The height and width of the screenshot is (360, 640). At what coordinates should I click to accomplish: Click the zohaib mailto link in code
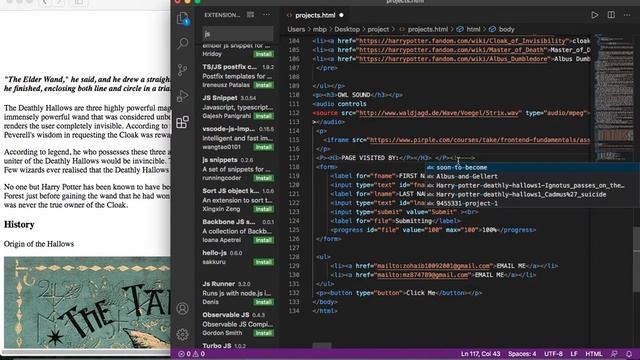pyautogui.click(x=433, y=266)
